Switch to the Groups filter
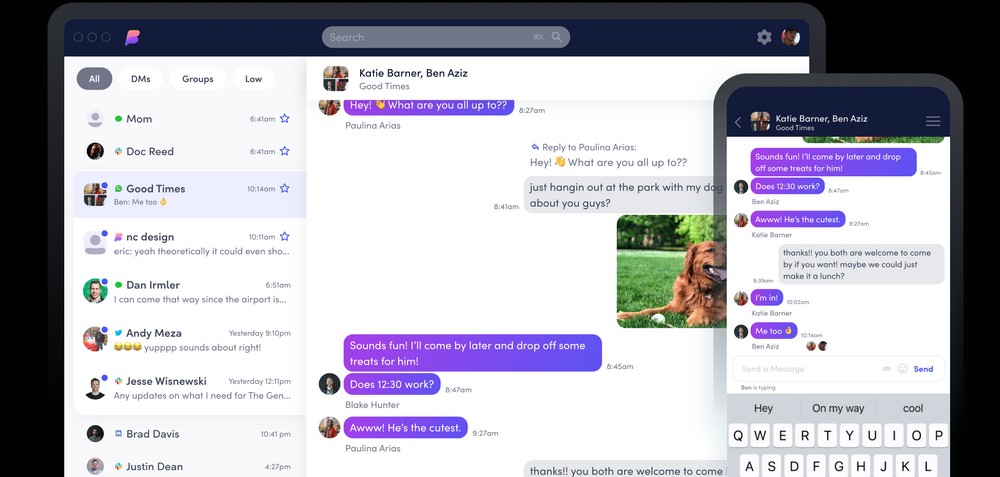This screenshot has height=477, width=1000. pos(198,79)
